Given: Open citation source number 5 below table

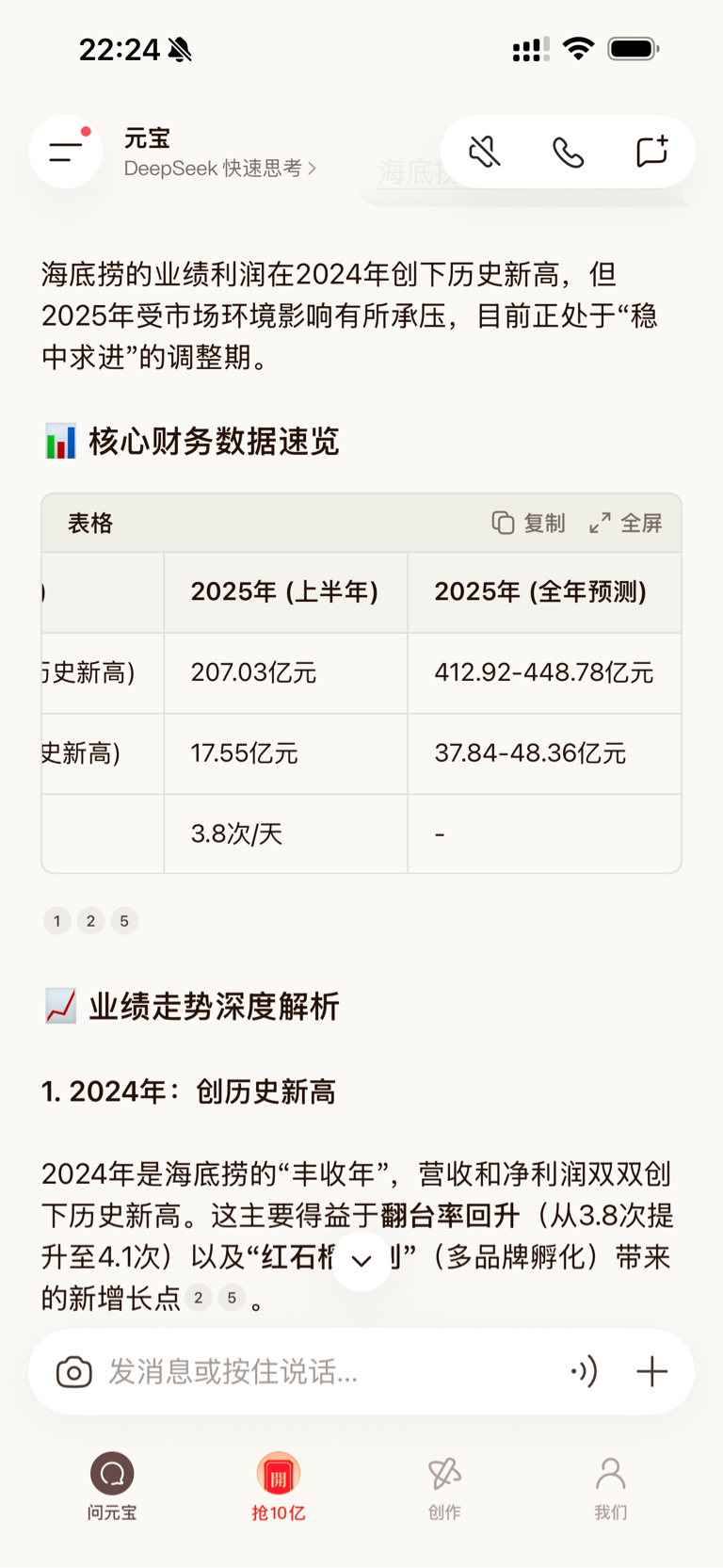Looking at the screenshot, I should click(124, 920).
